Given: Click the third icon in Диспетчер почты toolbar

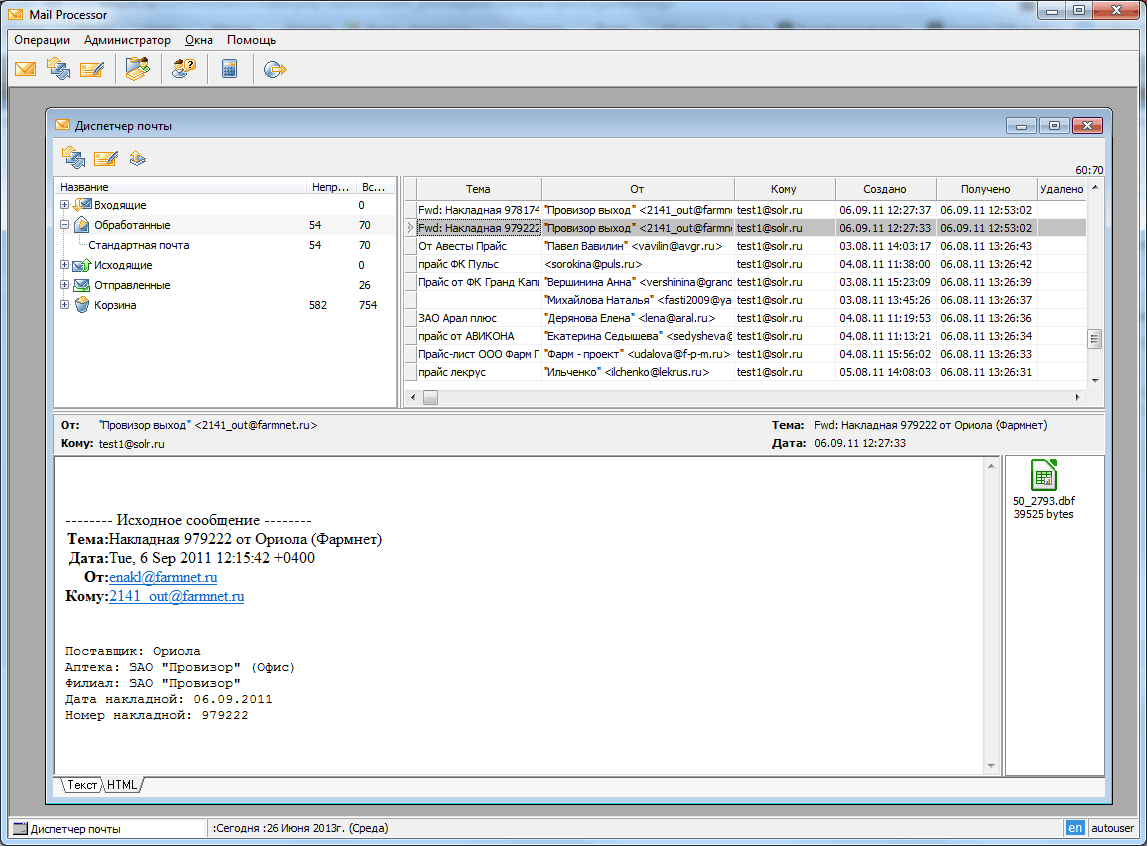Looking at the screenshot, I should coord(138,158).
